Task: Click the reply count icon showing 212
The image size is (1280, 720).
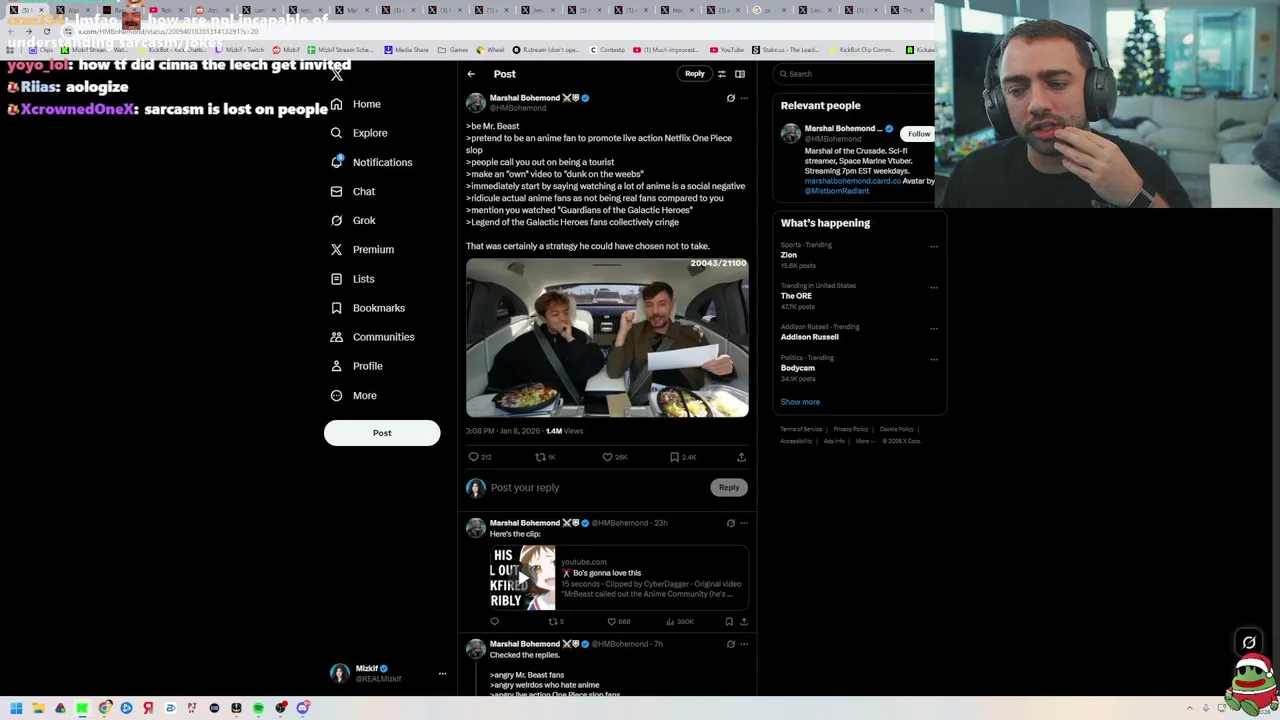Action: point(480,457)
